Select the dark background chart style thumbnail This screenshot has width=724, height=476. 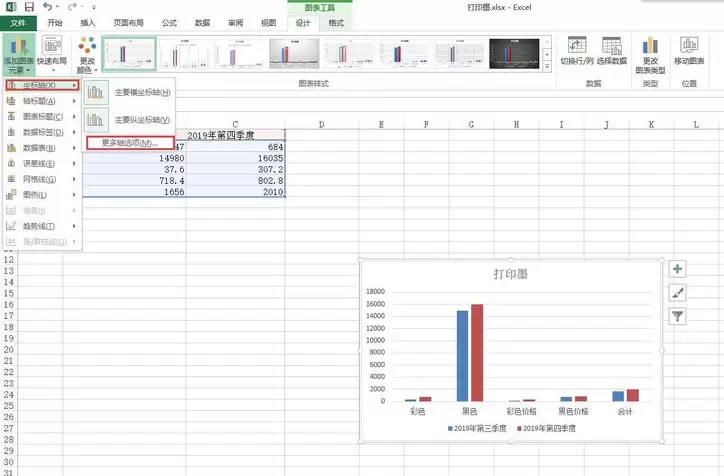514,54
